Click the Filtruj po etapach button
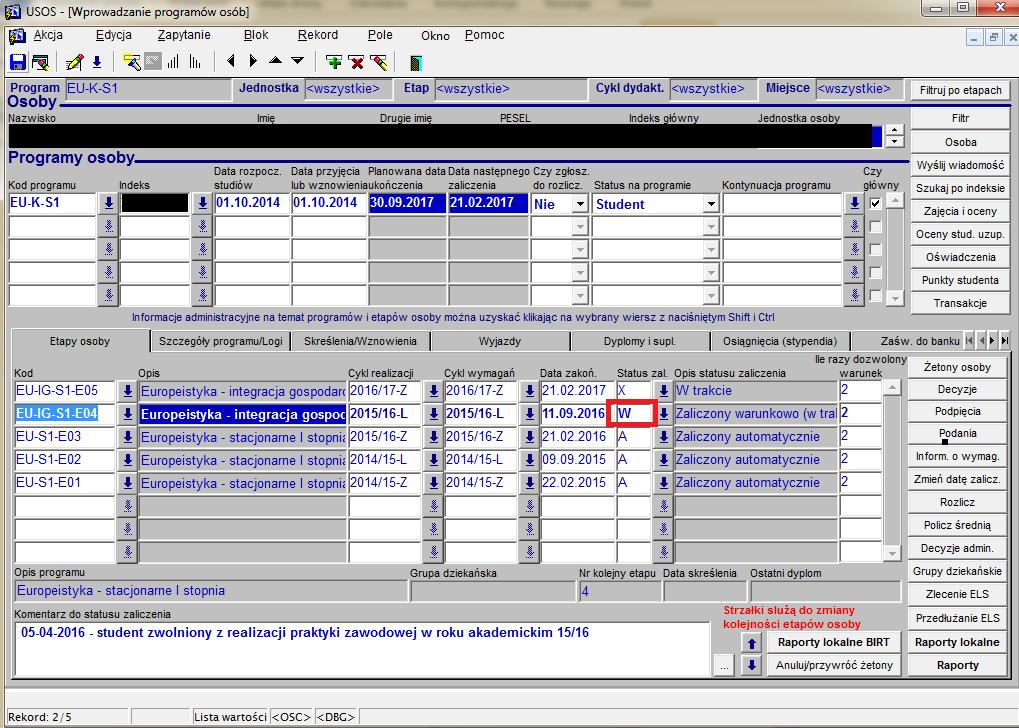The height and width of the screenshot is (728, 1019). tap(961, 90)
